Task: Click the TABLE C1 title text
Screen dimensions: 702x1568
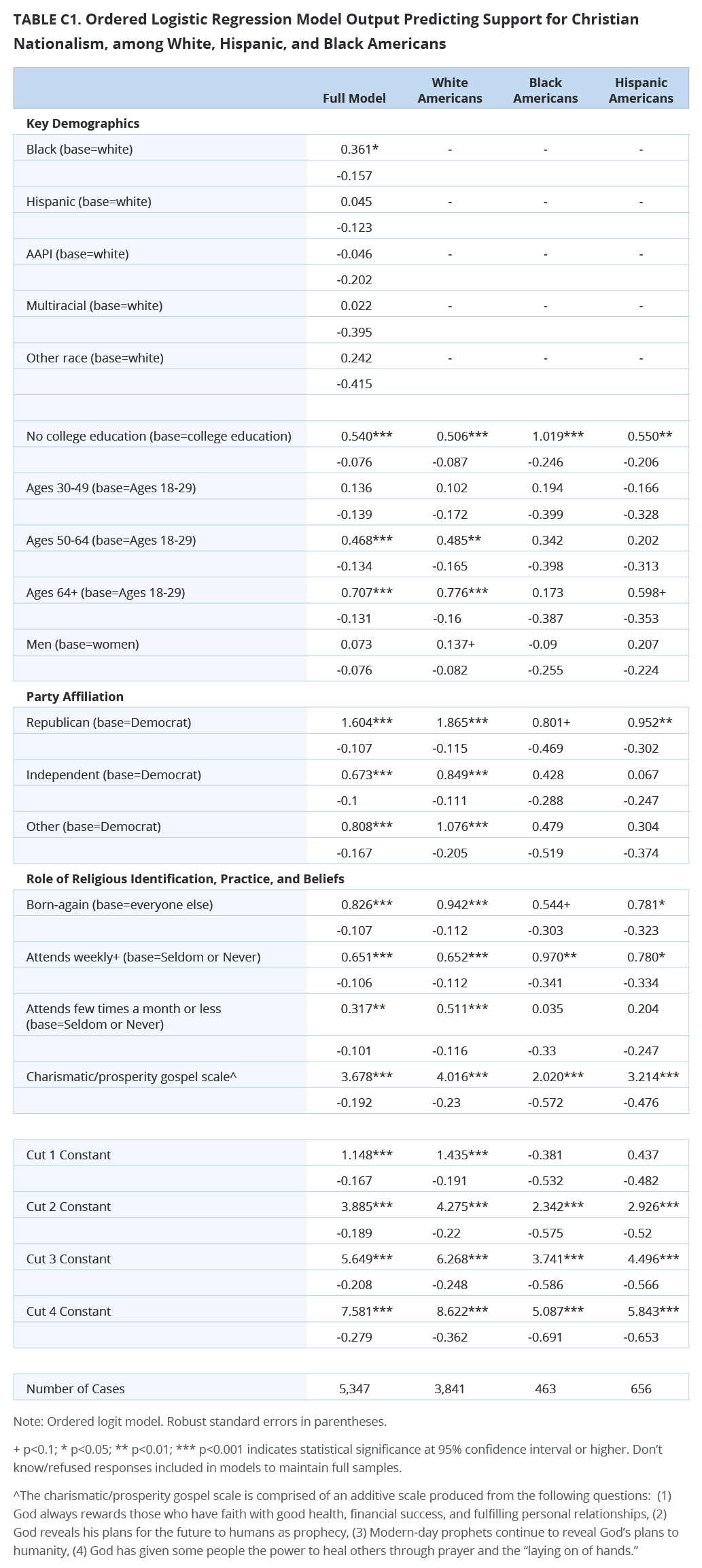Action: click(x=326, y=31)
